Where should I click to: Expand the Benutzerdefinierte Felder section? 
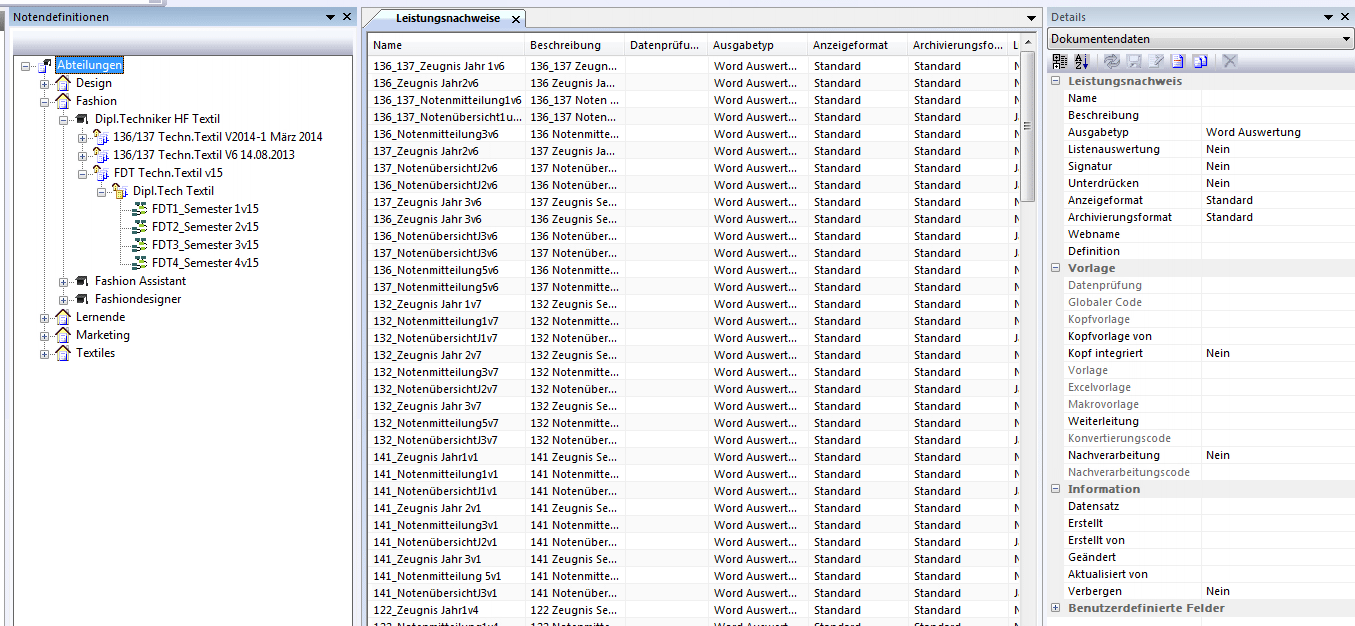pos(1055,608)
